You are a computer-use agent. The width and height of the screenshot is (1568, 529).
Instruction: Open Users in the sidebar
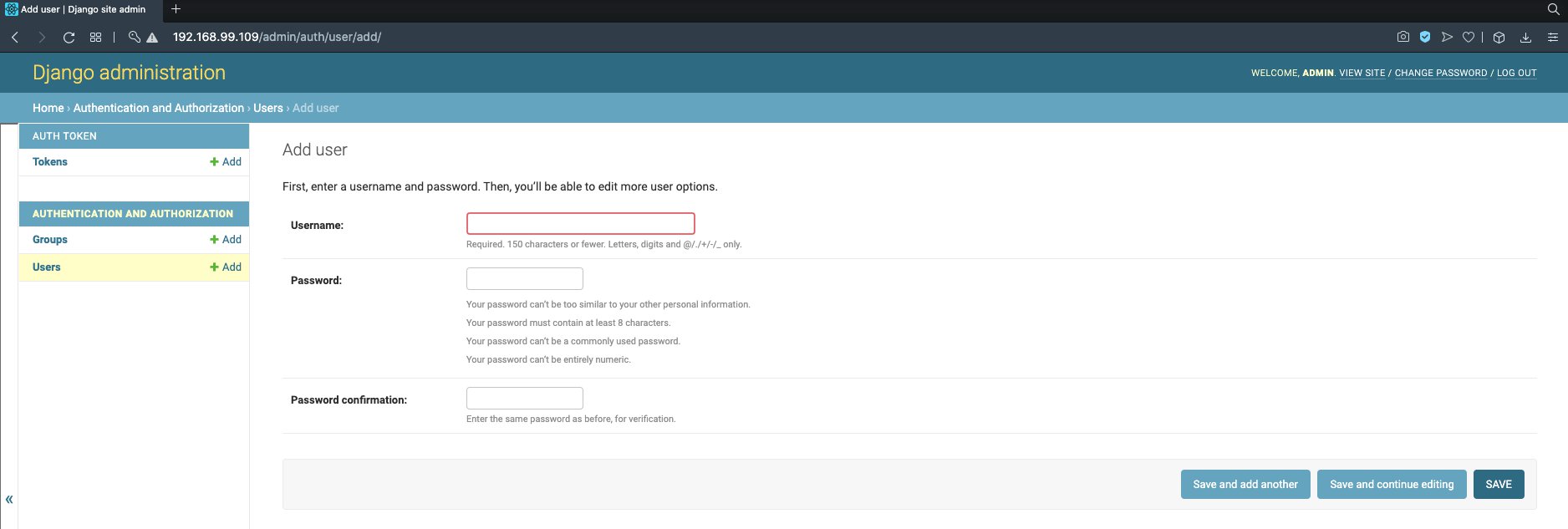click(47, 267)
